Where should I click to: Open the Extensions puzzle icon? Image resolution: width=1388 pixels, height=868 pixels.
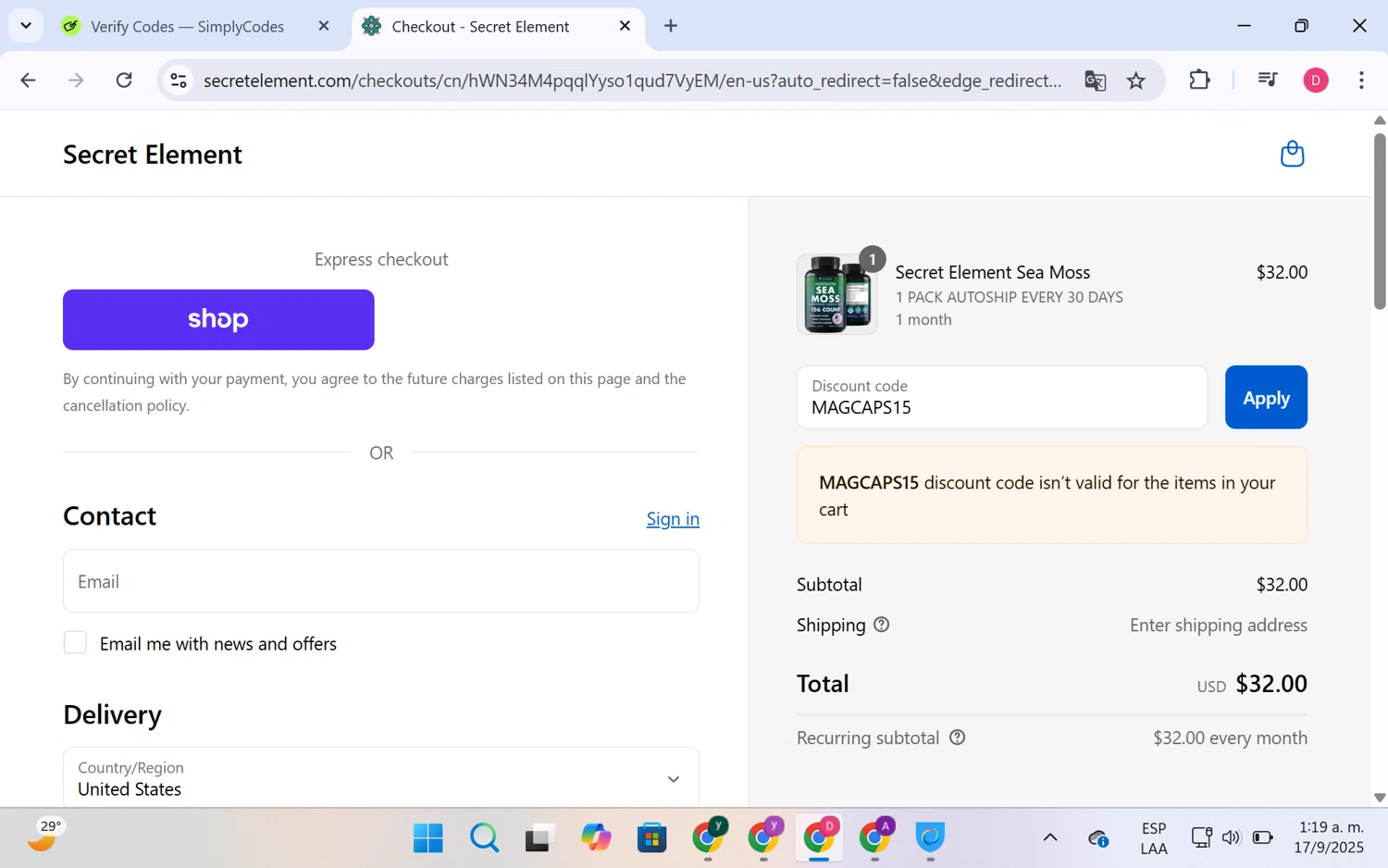point(1199,81)
